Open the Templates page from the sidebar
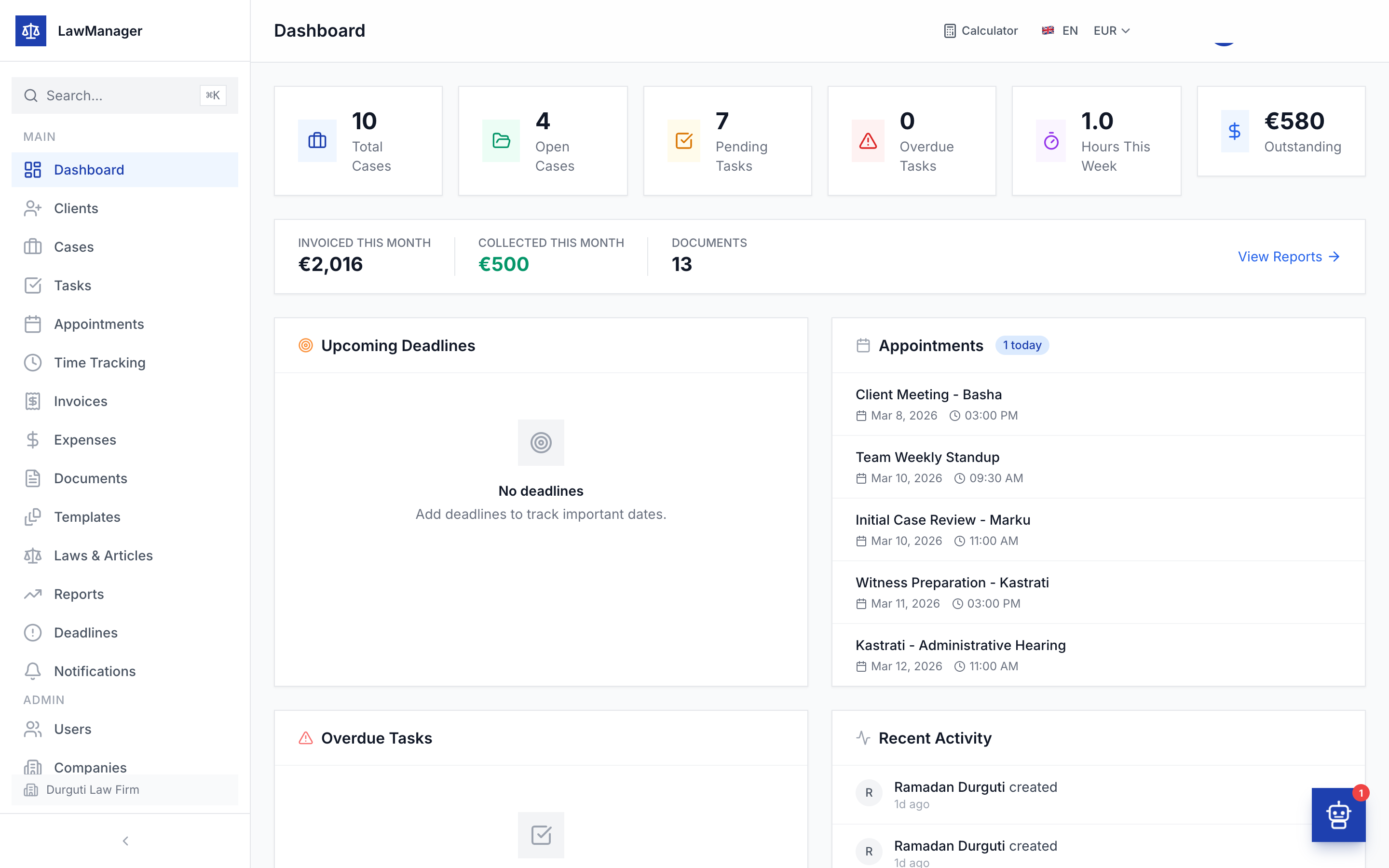 click(x=125, y=517)
